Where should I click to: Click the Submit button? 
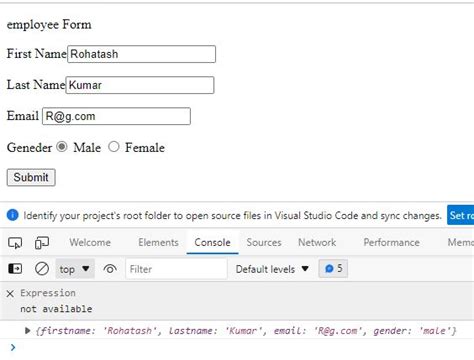point(31,177)
